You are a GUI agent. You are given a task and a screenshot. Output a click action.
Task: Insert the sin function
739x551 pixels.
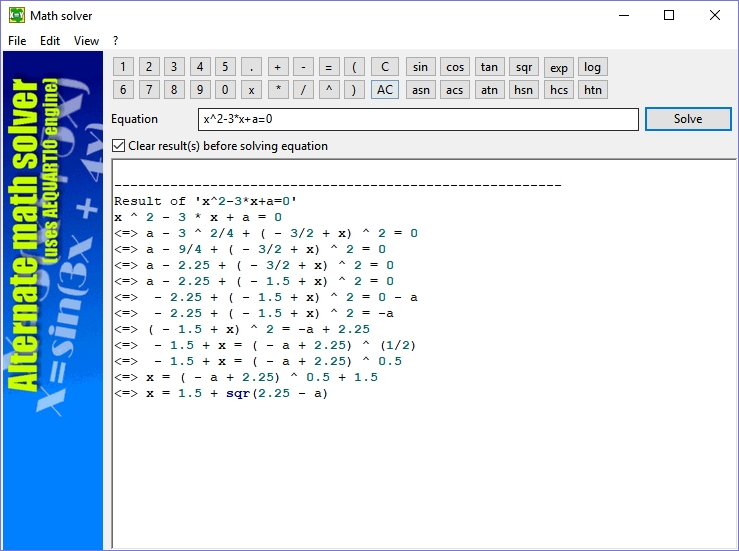(x=420, y=67)
